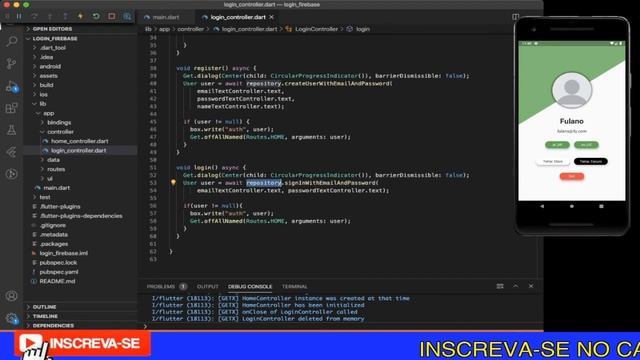The height and width of the screenshot is (360, 640).
Task: Open Run and Debug view
Action: [11, 86]
